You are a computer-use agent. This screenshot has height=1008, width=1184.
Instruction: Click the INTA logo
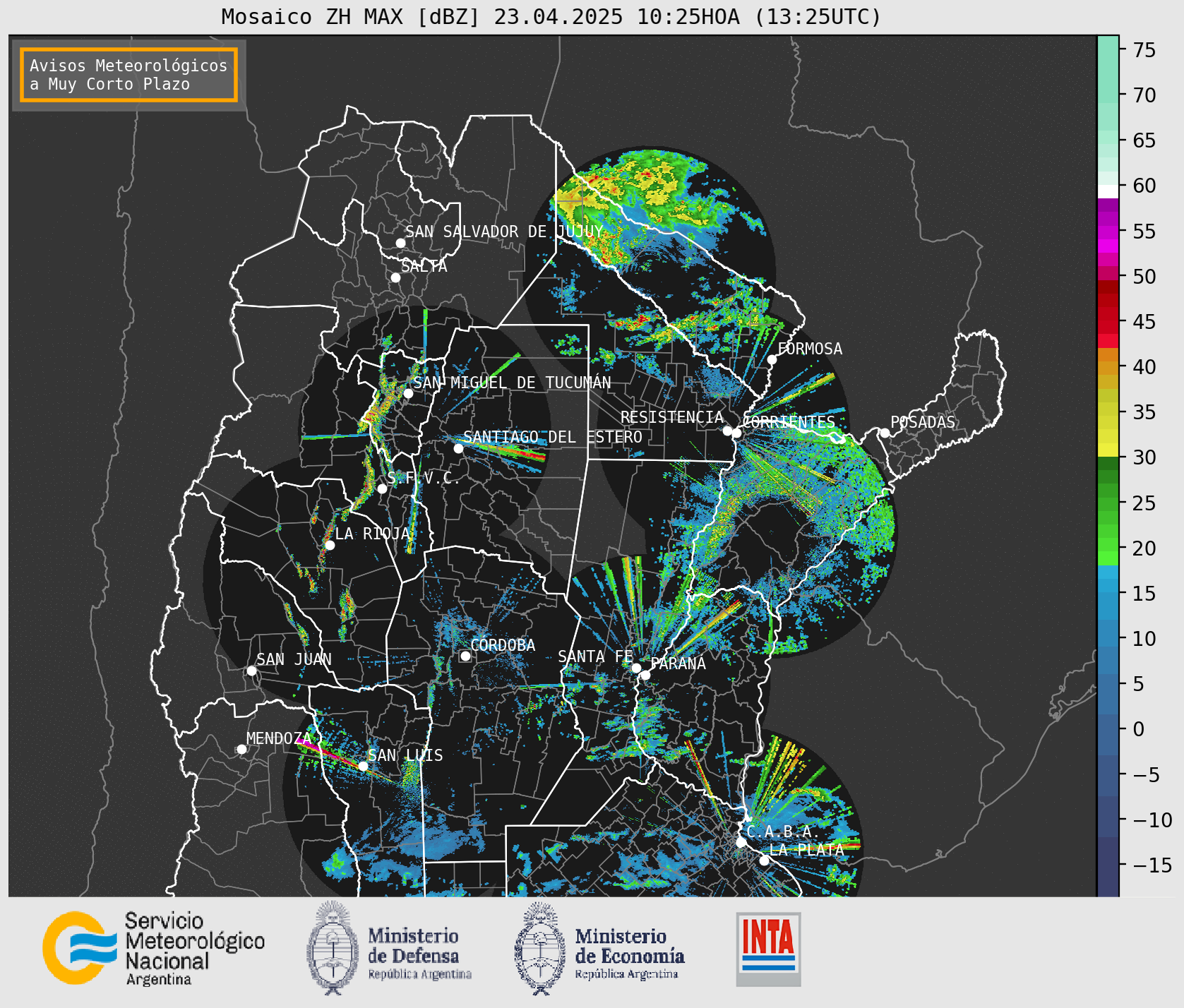768,949
